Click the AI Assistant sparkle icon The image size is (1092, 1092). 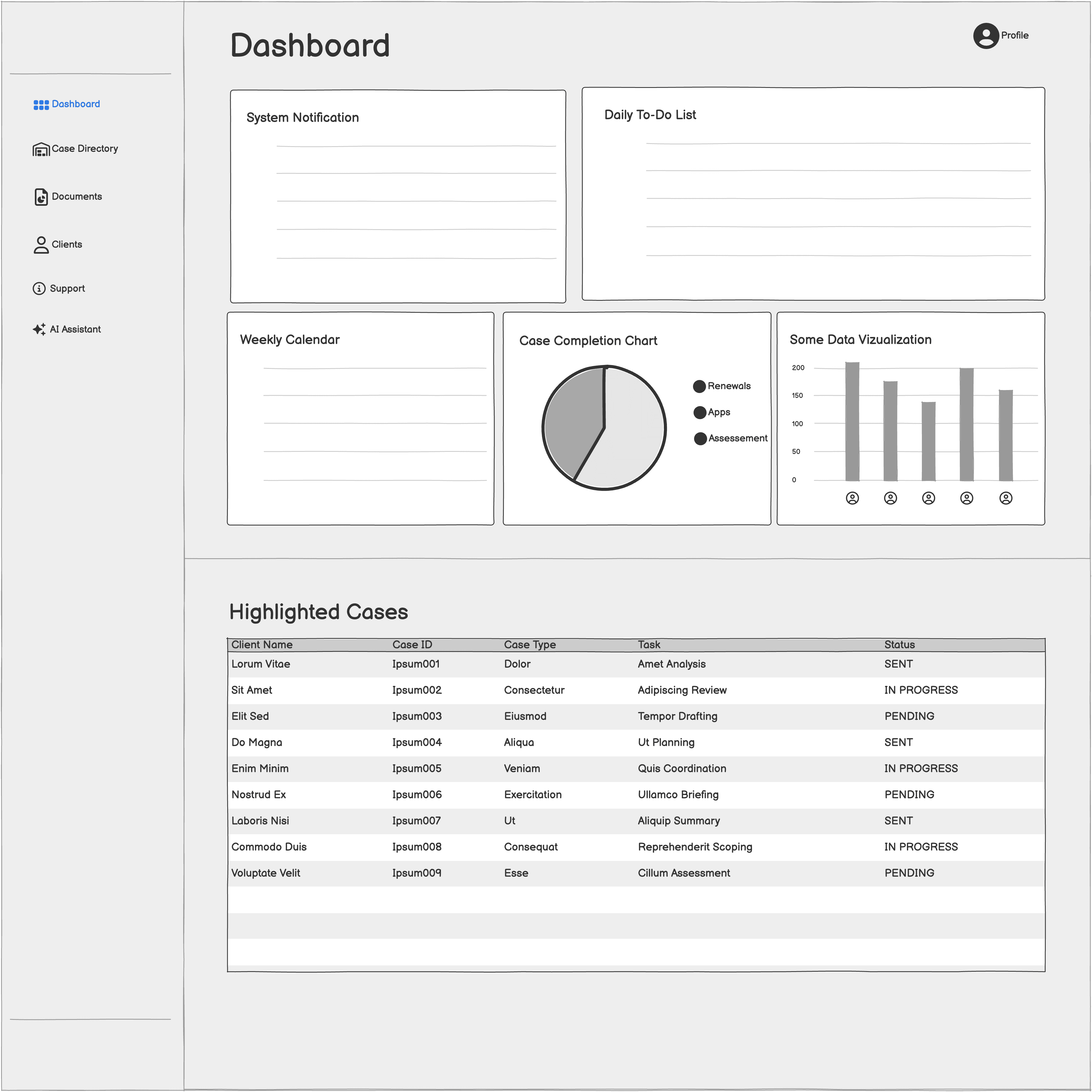coord(39,330)
